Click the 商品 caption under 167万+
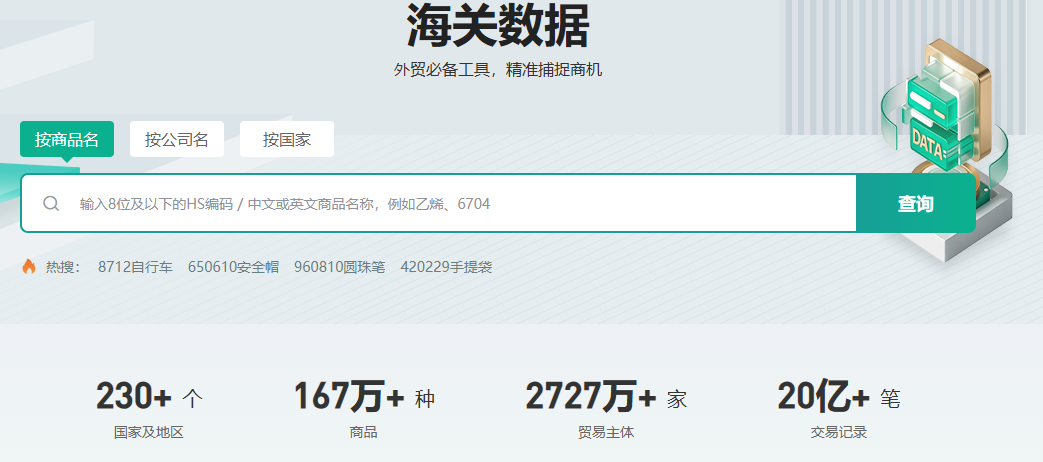Screen dimensions: 1043x462 coord(363,432)
